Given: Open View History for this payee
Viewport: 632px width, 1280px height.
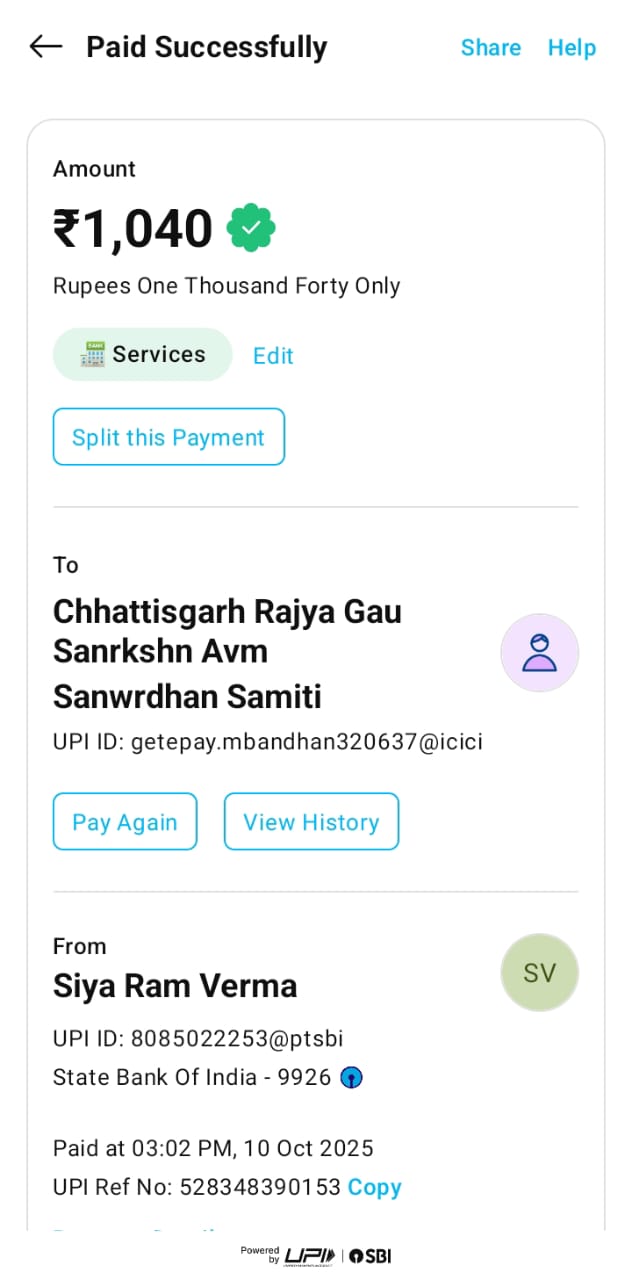Looking at the screenshot, I should [x=311, y=822].
